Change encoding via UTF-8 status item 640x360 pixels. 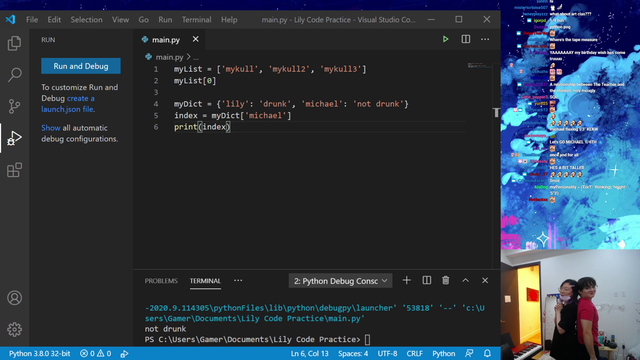click(387, 353)
